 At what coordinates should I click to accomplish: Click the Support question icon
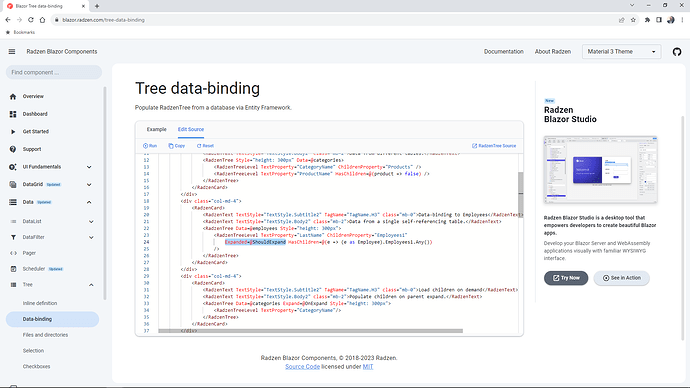[x=13, y=149]
